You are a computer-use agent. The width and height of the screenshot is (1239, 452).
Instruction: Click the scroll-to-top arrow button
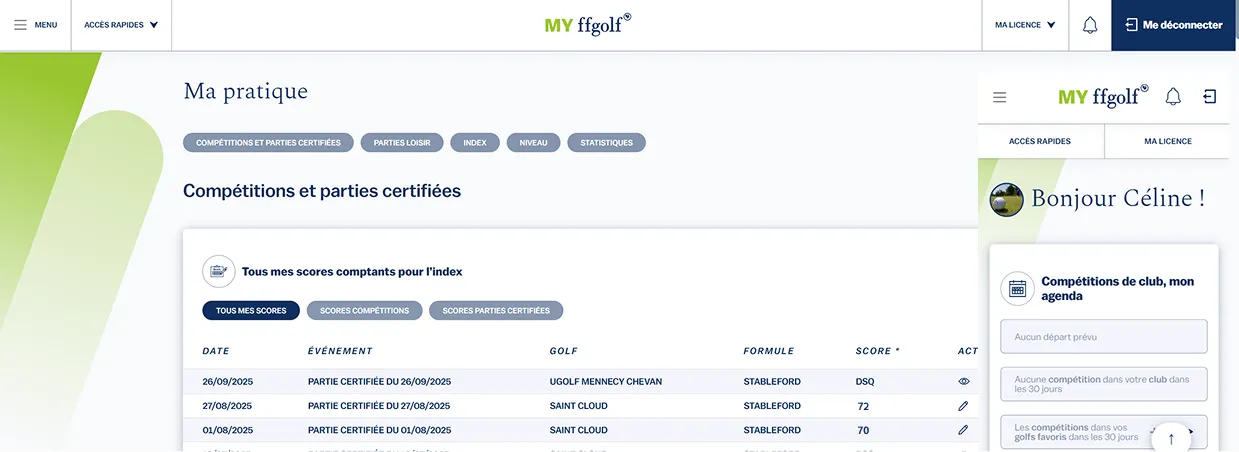pos(1171,438)
